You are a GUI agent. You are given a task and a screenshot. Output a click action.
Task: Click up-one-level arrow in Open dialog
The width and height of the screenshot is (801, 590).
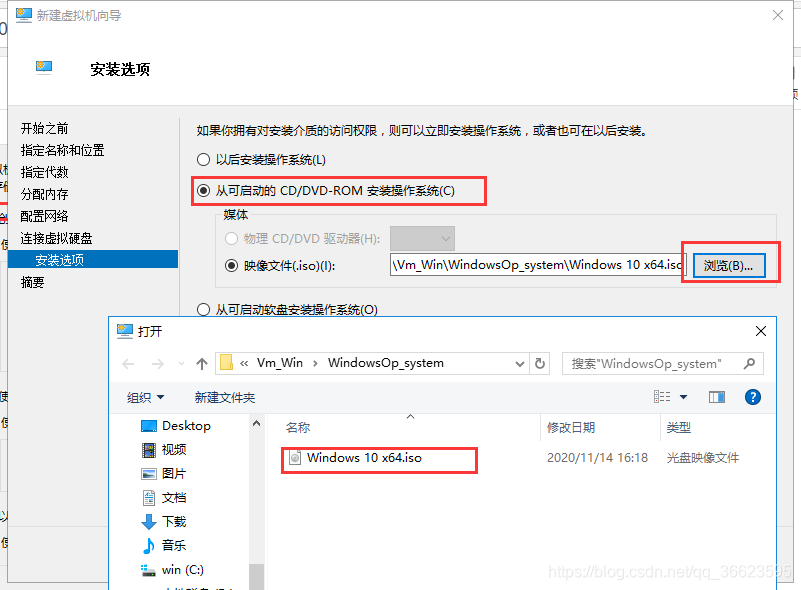pos(202,364)
